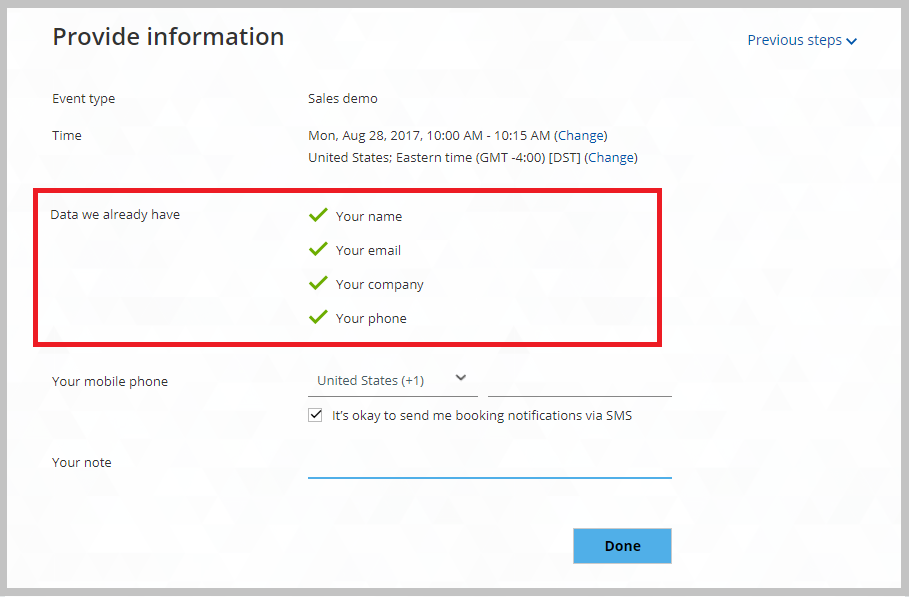Focus the mobile phone number field
This screenshot has height=597, width=909.
point(580,383)
